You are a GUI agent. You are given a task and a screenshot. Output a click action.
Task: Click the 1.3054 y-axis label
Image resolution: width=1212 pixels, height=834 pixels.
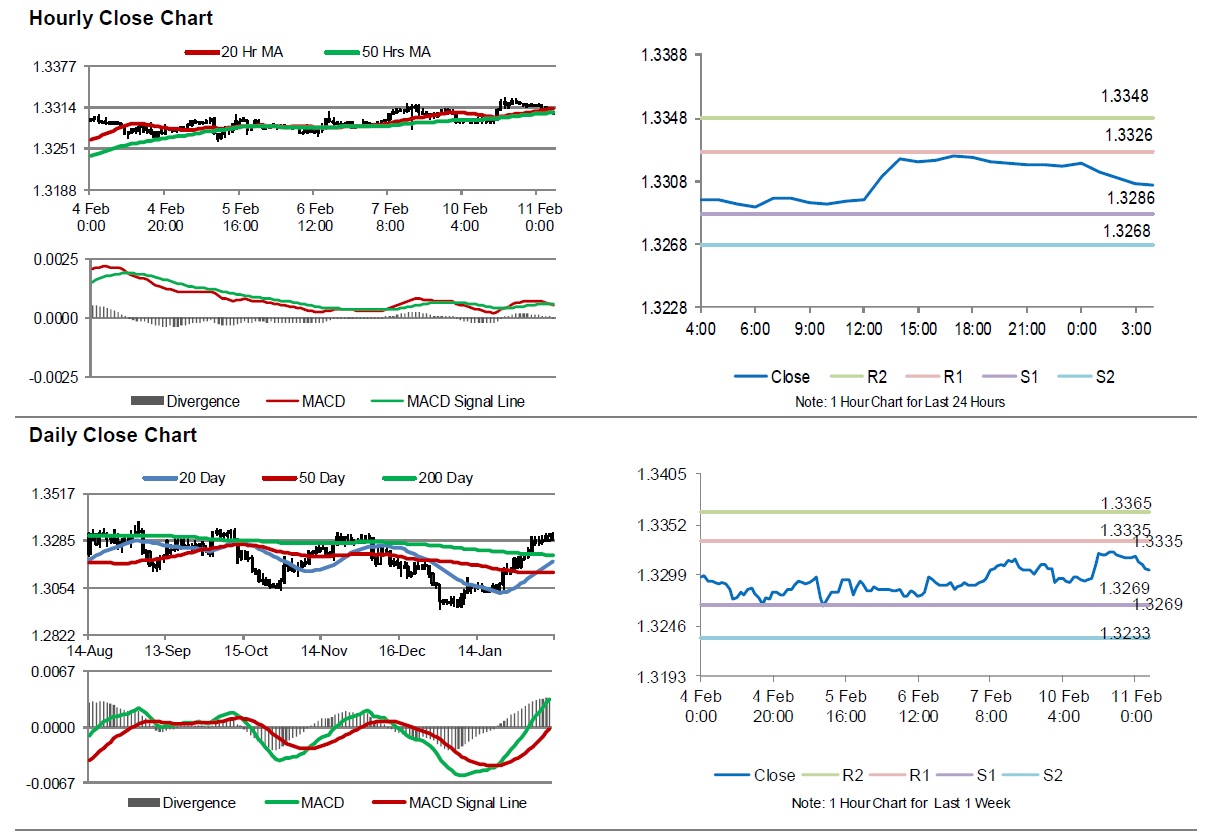(x=56, y=588)
